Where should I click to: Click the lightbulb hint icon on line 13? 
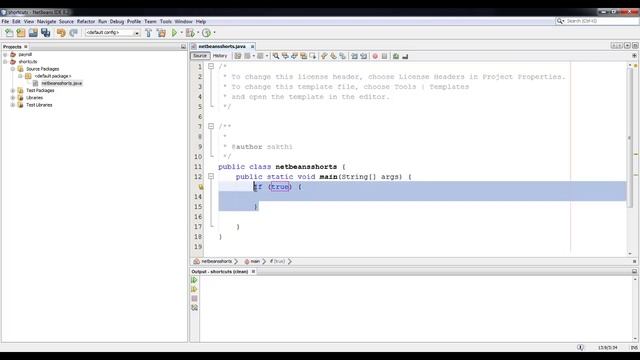click(200, 187)
